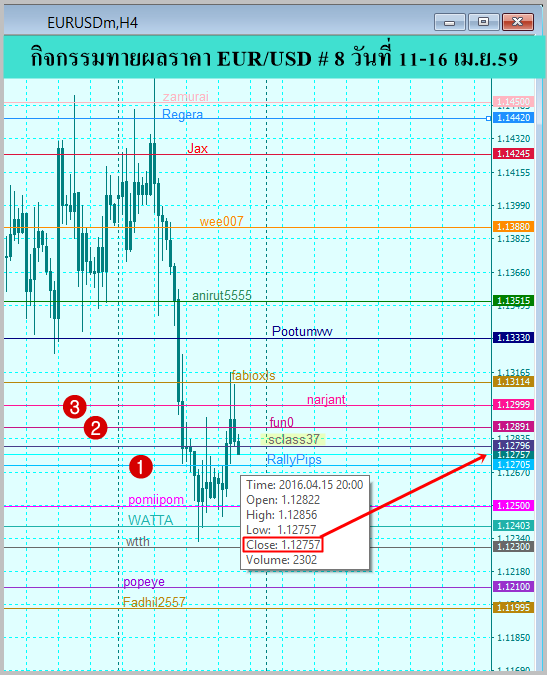
Task: Click the tooltip Low: 1.12757 line
Action: pyautogui.click(x=281, y=529)
